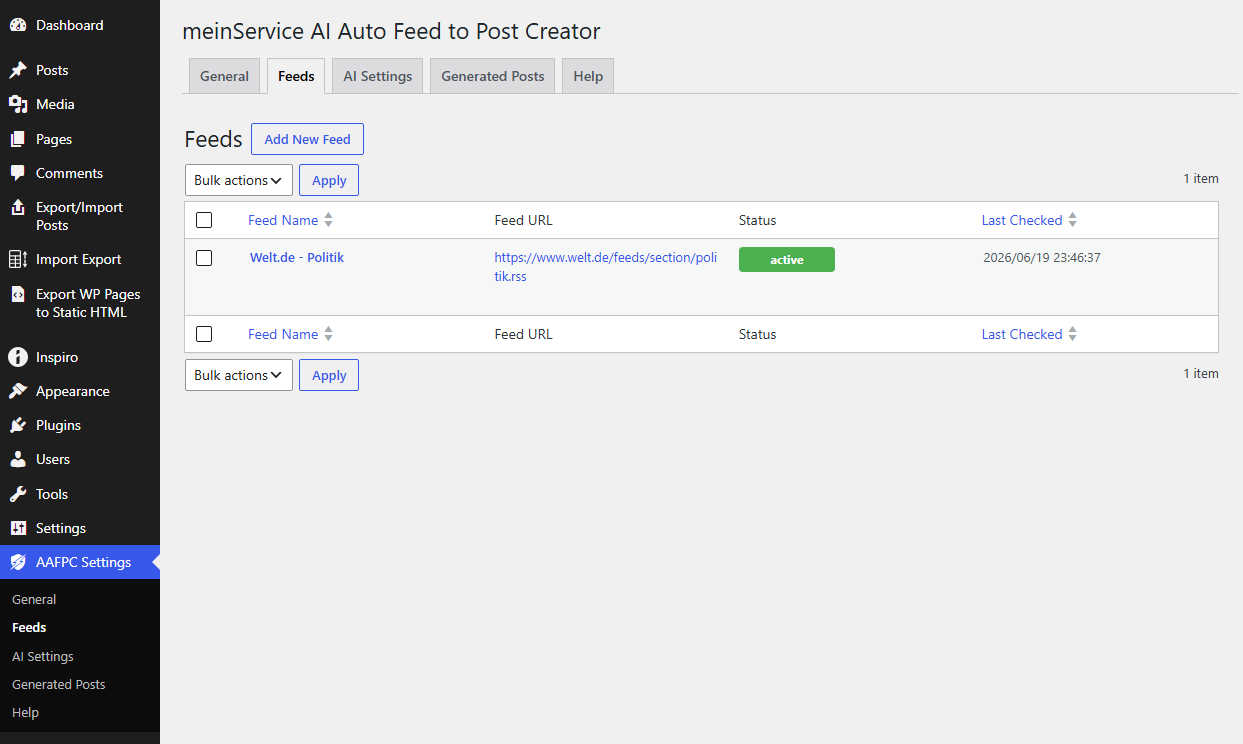Click the Dashboard gauge icon
Viewport: 1243px width, 744px height.
[18, 25]
